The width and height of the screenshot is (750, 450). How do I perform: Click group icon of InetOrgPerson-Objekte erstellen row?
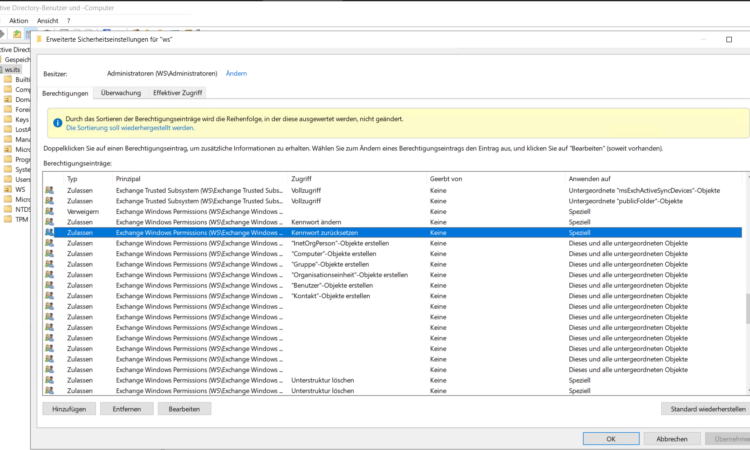pyautogui.click(x=49, y=242)
